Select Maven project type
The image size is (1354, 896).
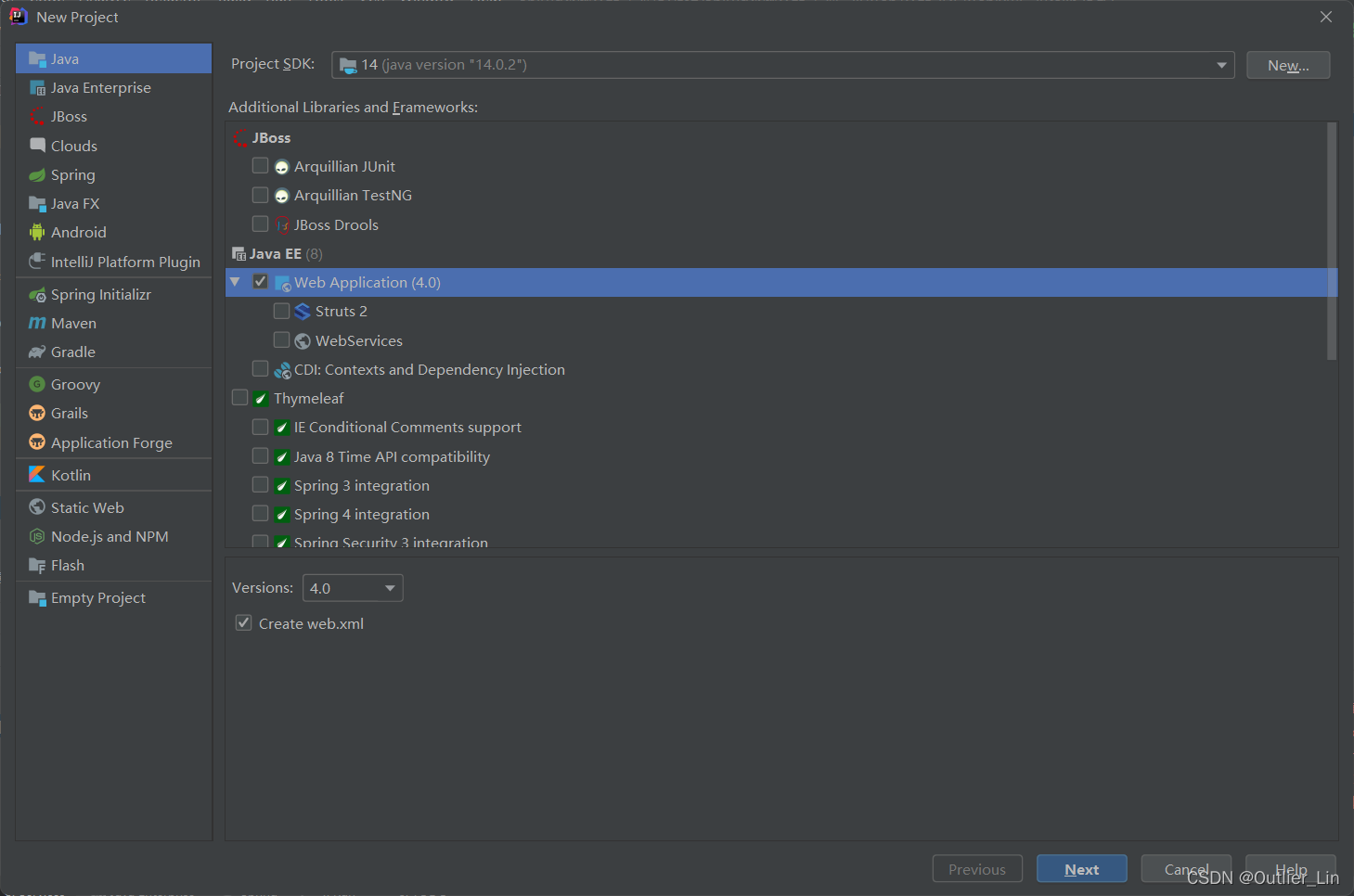[x=114, y=324]
